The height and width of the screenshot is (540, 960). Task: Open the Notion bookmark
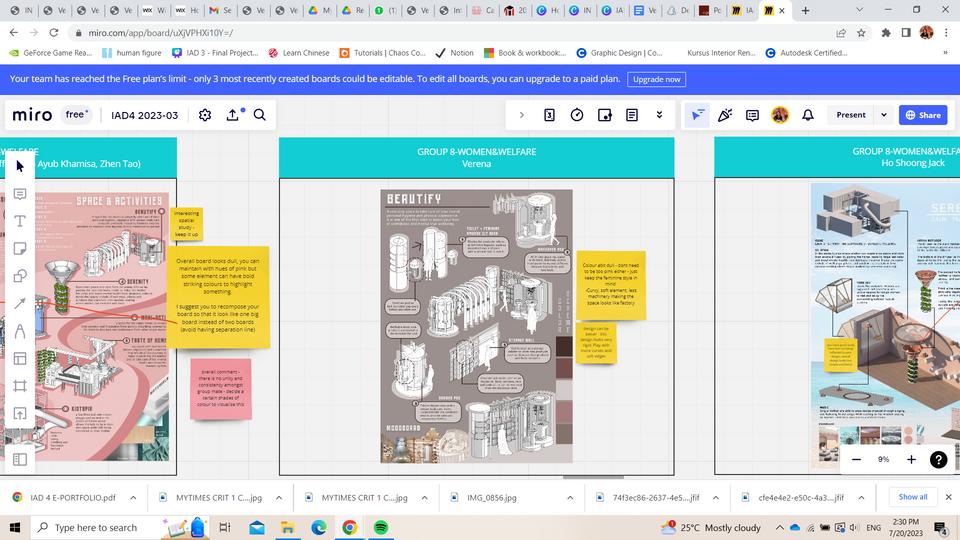[x=455, y=53]
